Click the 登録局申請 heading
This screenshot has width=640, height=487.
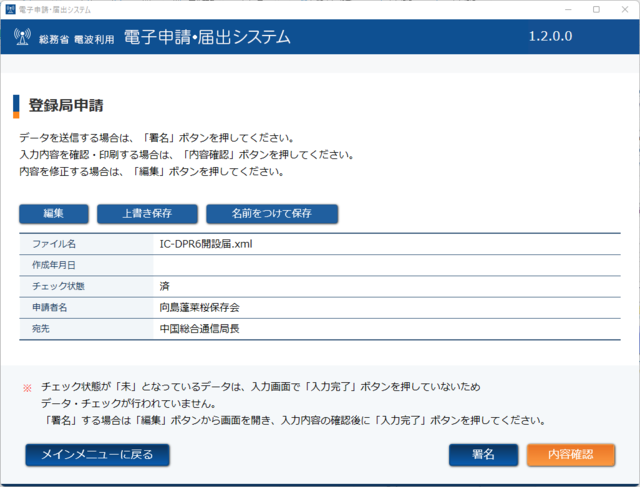[66, 105]
